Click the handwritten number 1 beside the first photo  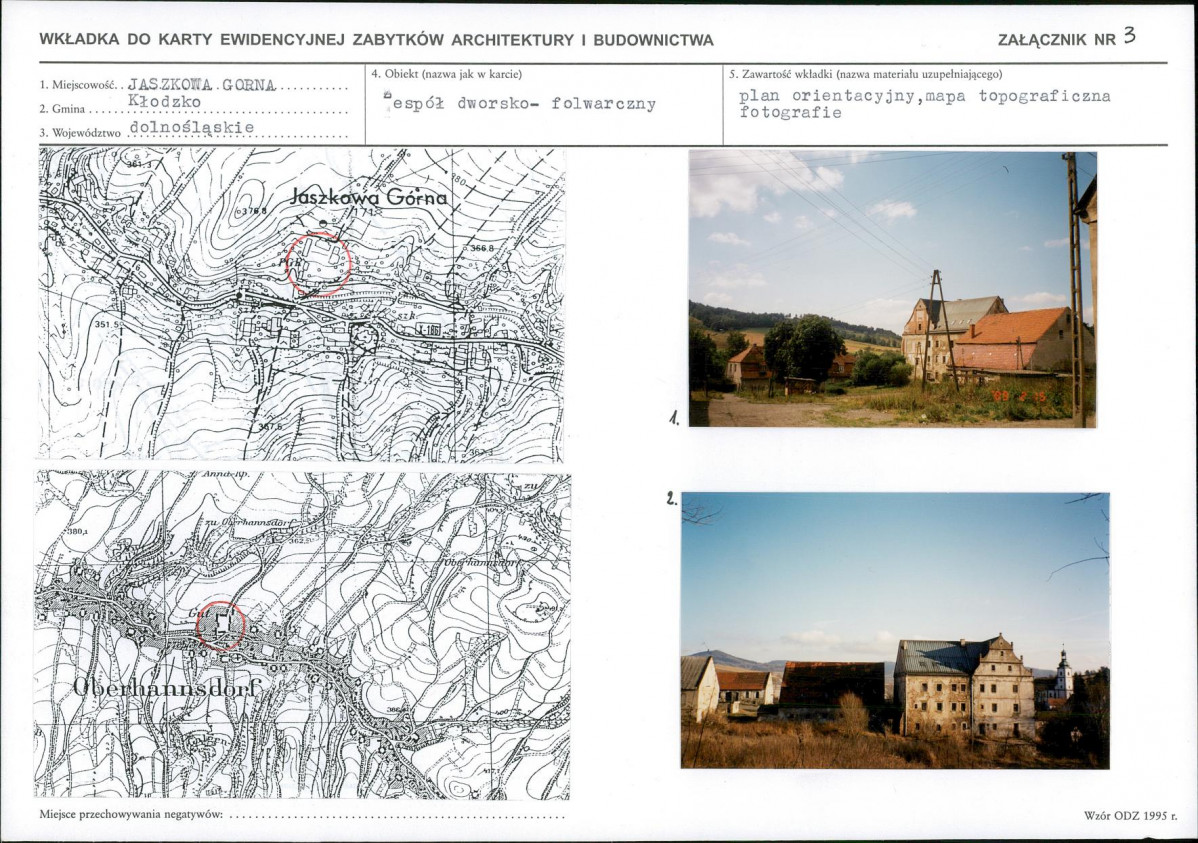coord(674,417)
